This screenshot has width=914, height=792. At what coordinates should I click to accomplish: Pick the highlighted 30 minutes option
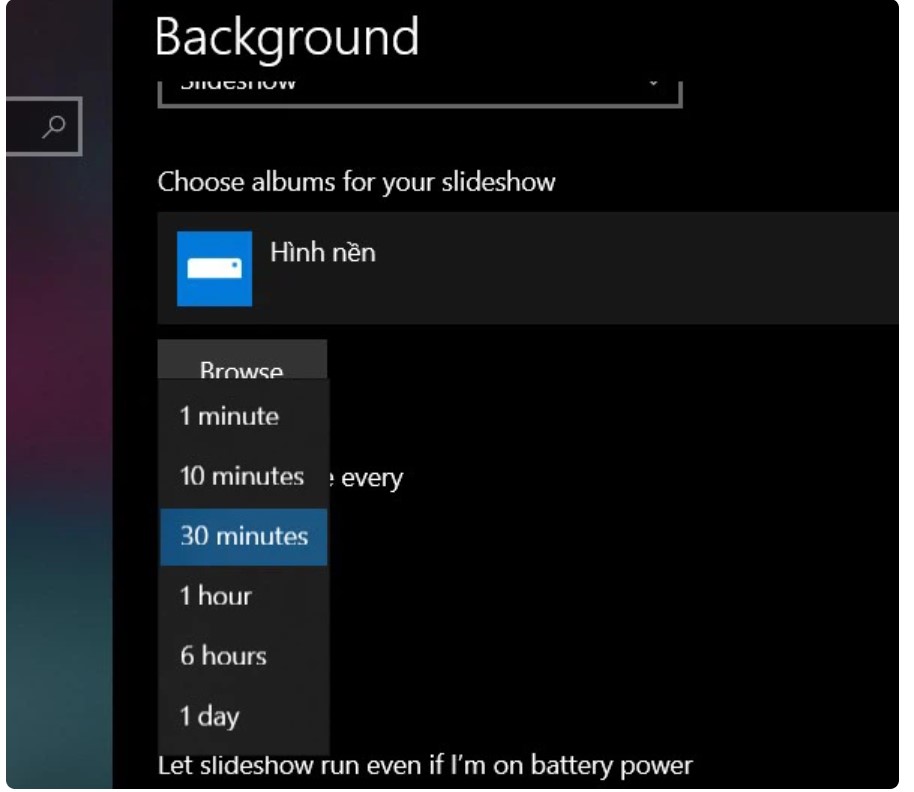[x=243, y=536]
